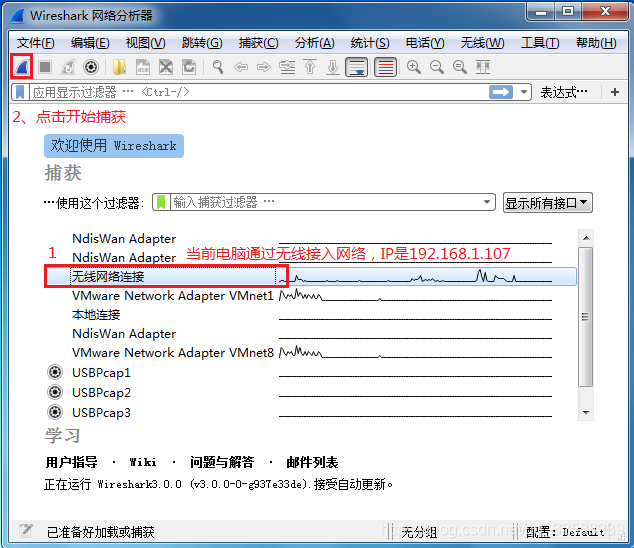The image size is (634, 548).
Task: Apply the display filter with the arrow button
Action: [501, 92]
